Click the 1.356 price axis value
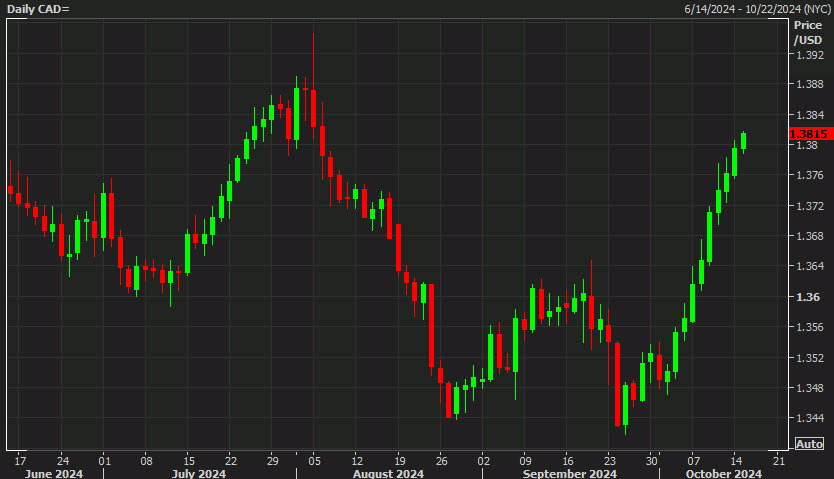This screenshot has width=834, height=479. (x=809, y=327)
